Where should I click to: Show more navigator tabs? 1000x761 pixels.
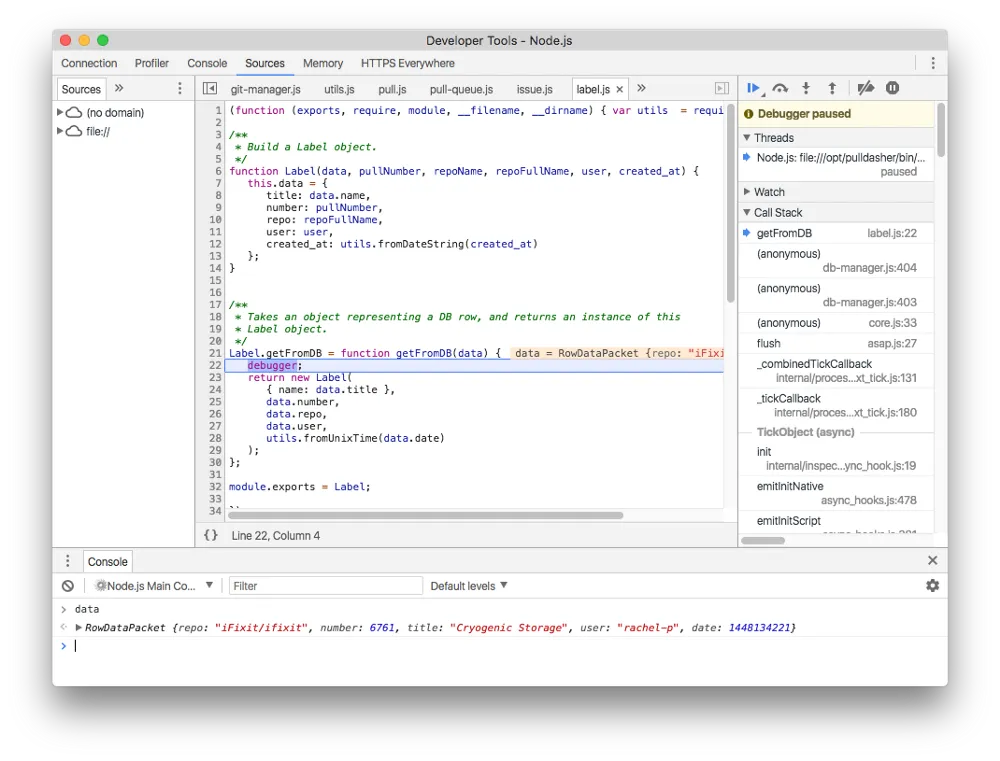[119, 88]
